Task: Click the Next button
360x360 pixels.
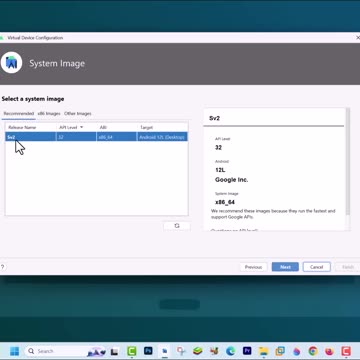Action: (x=285, y=267)
